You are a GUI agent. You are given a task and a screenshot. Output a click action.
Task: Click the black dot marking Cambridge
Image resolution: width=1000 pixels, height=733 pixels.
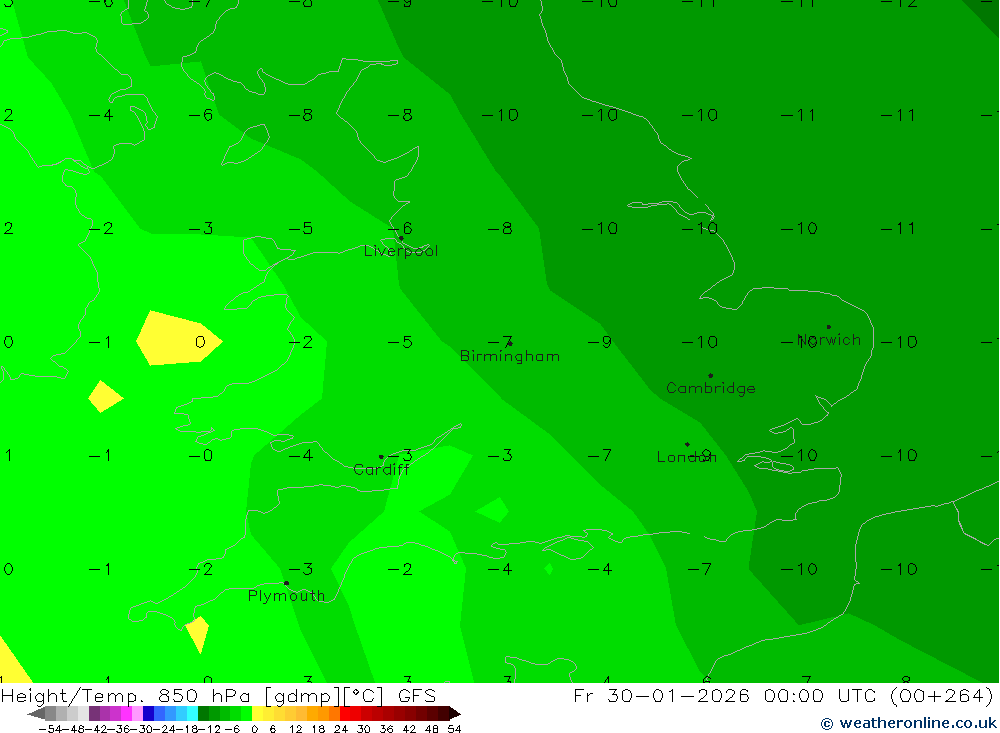pos(710,376)
